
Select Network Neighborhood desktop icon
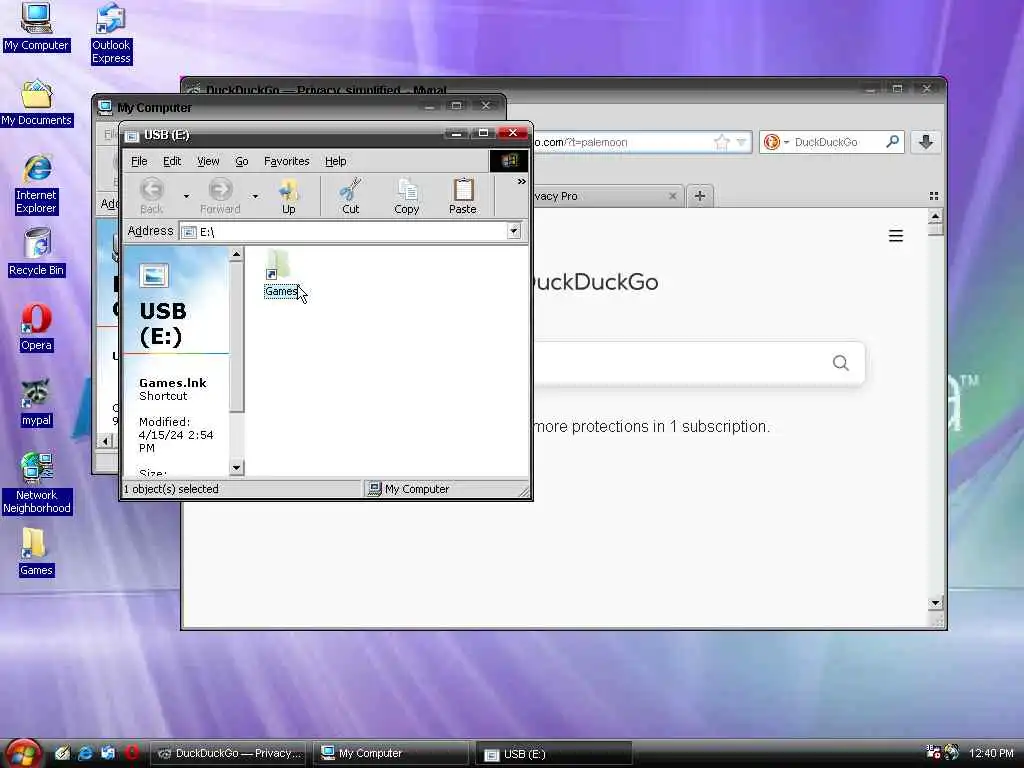pyautogui.click(x=37, y=483)
